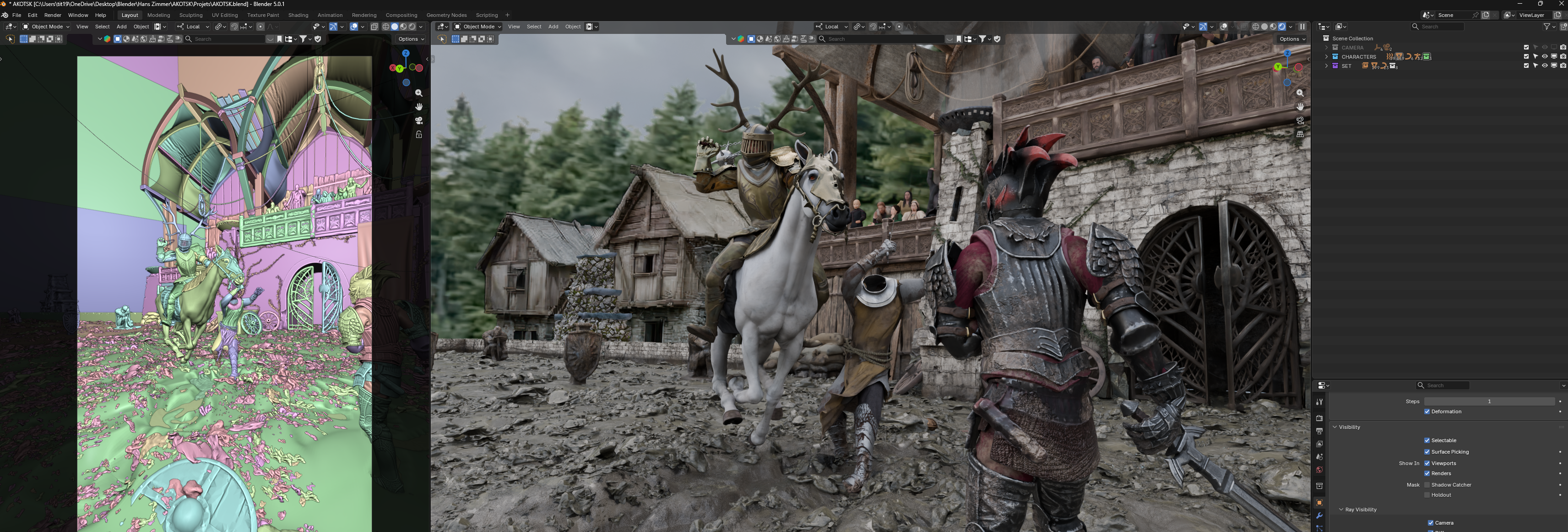Switch to the Shading workspace tab

pos(298,15)
